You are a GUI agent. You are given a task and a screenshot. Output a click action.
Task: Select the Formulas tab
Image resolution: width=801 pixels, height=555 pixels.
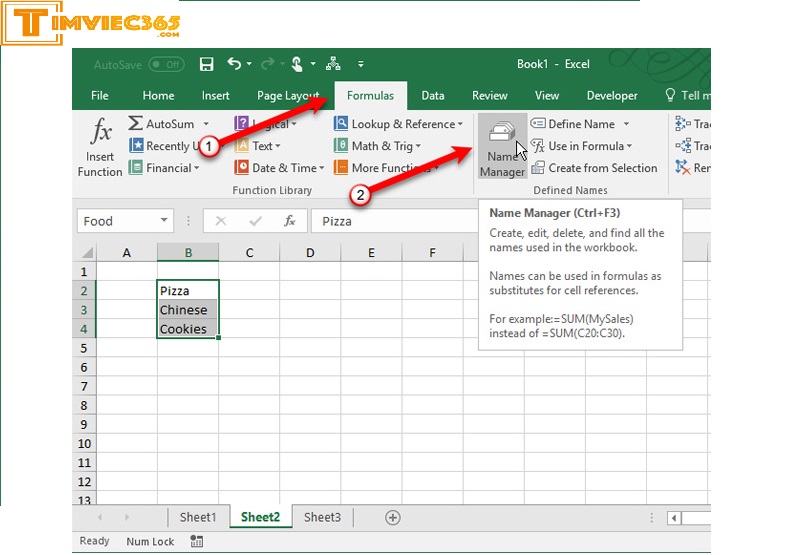370,96
